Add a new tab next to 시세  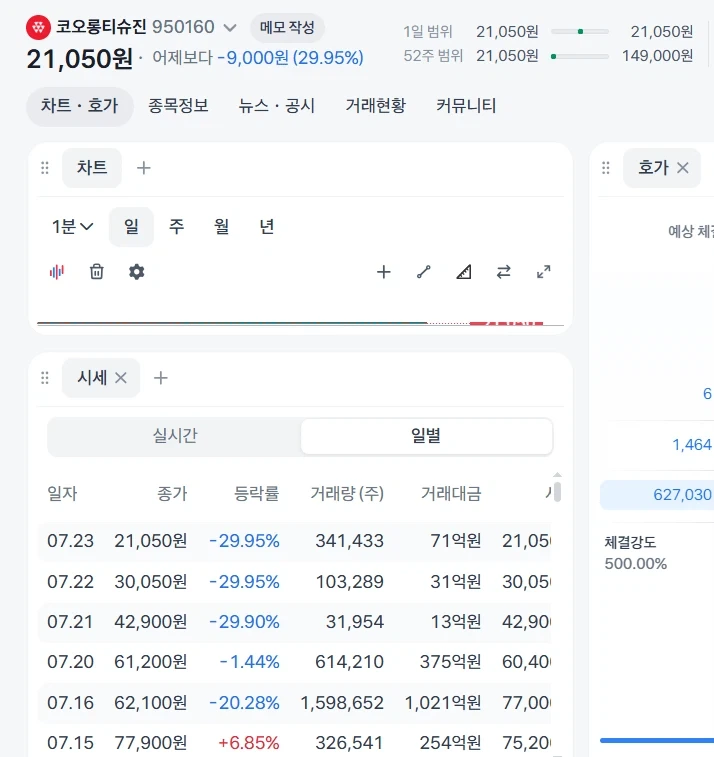(160, 378)
